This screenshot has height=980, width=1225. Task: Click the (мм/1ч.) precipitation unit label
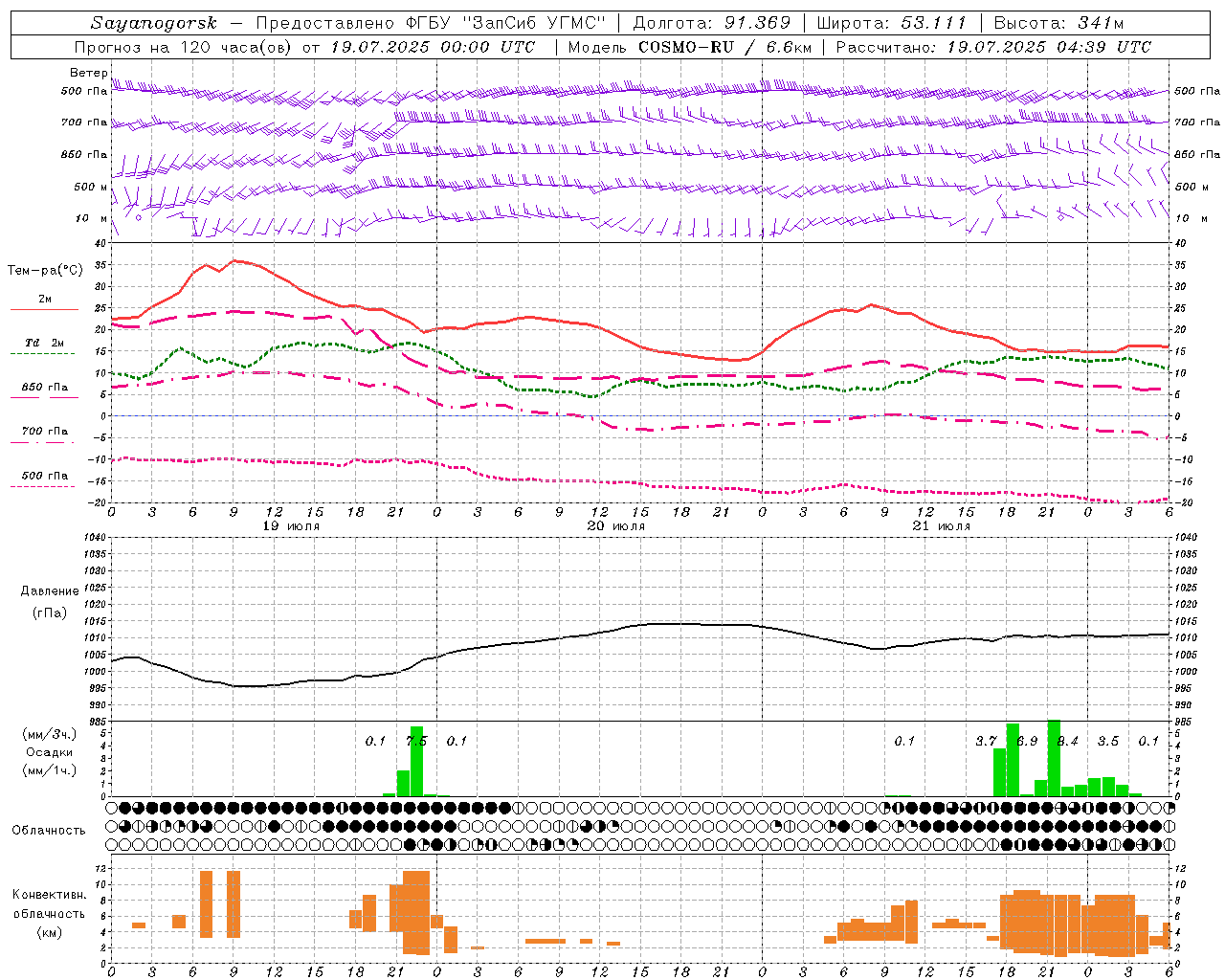point(49,770)
